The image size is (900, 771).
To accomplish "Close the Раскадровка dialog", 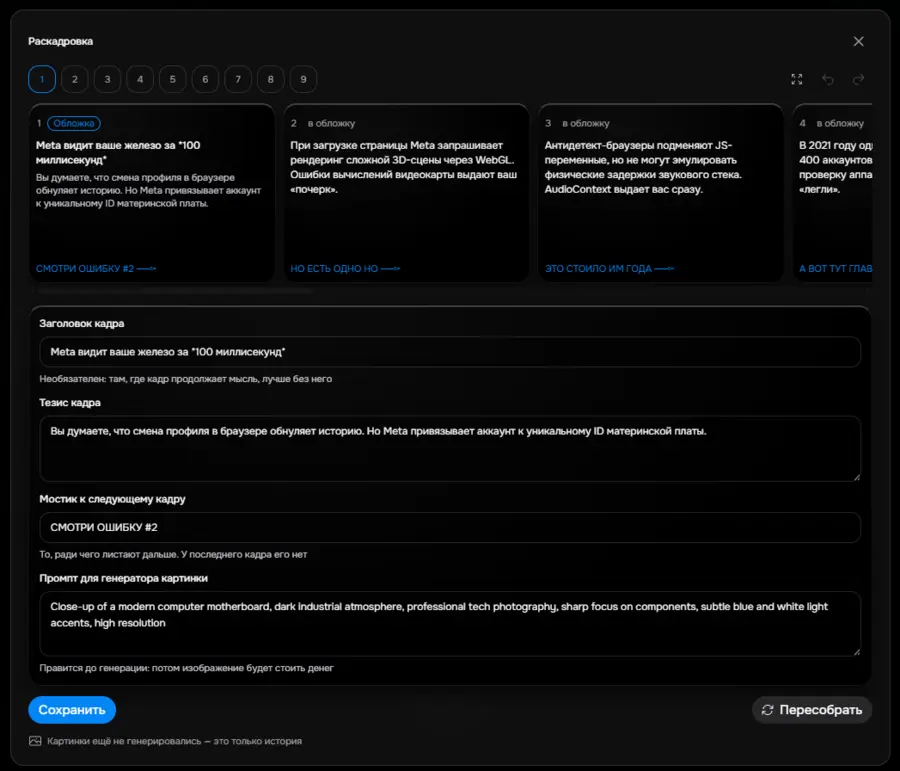I will (x=858, y=41).
